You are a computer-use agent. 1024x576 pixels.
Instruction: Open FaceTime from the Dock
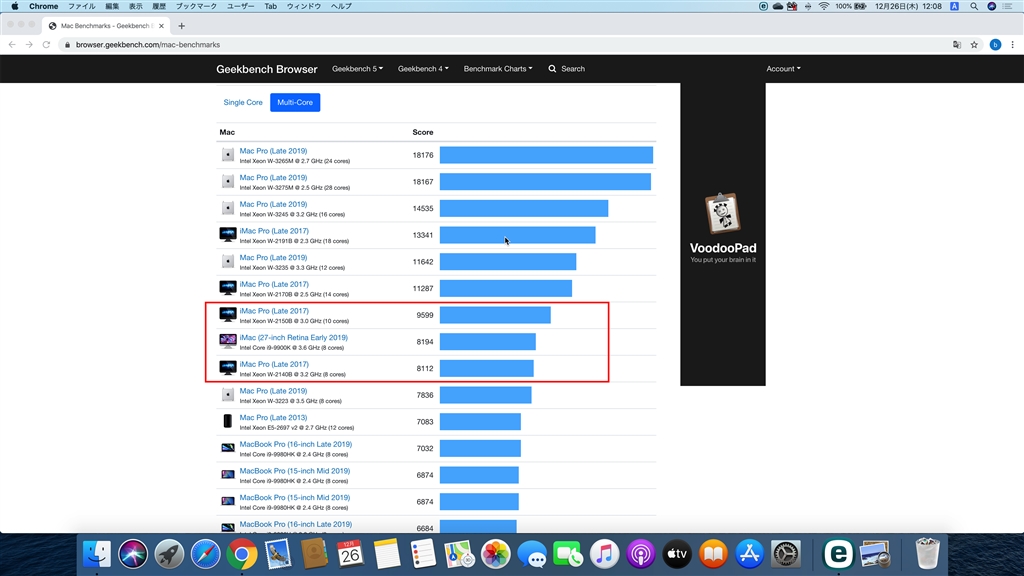tap(568, 554)
